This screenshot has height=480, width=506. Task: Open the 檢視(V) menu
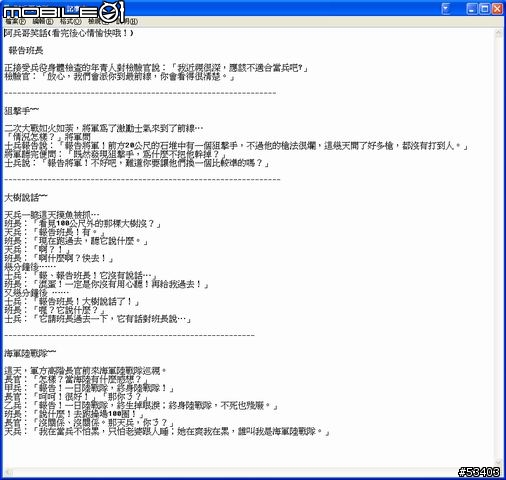98,22
